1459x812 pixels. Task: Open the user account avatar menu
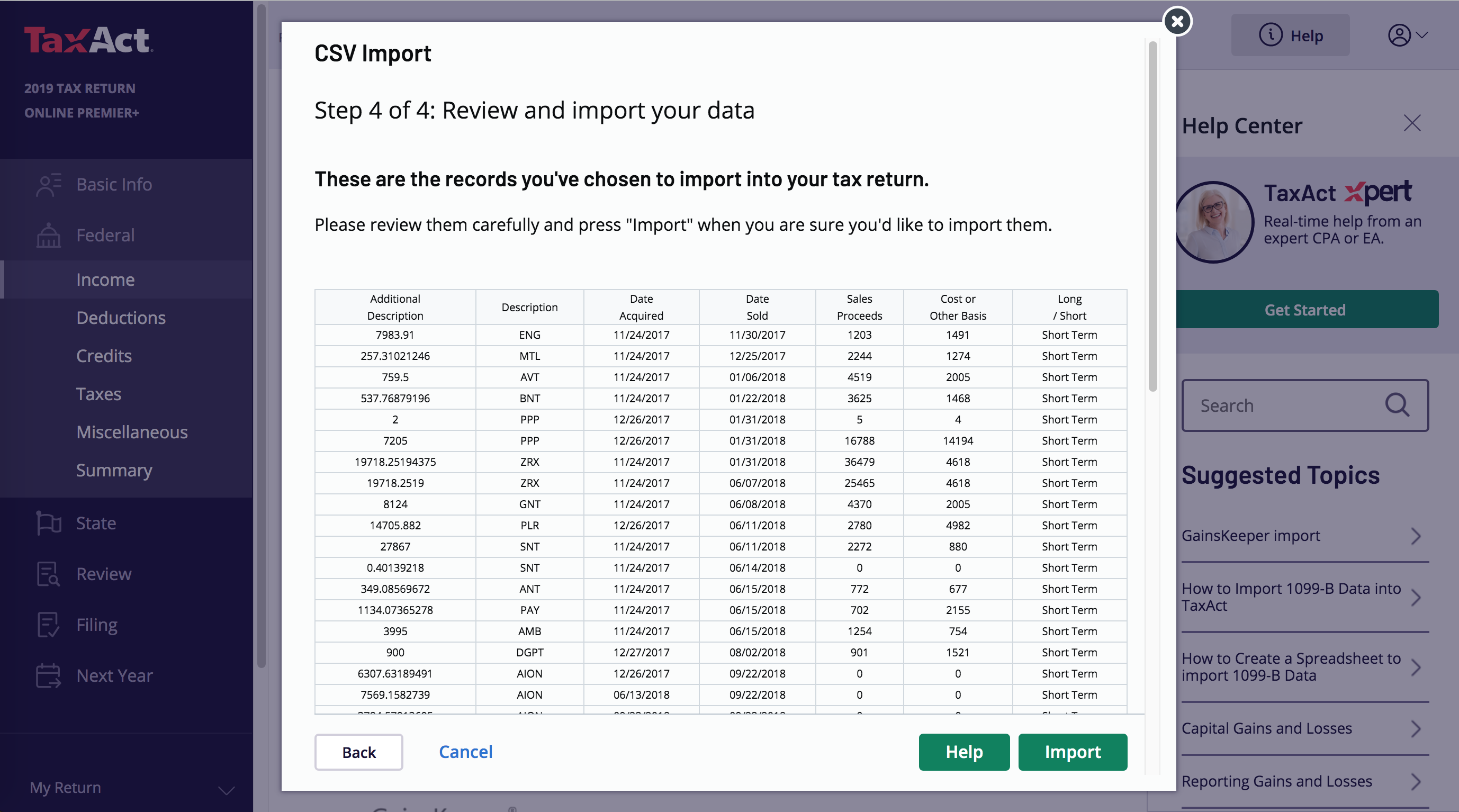pyautogui.click(x=1408, y=35)
